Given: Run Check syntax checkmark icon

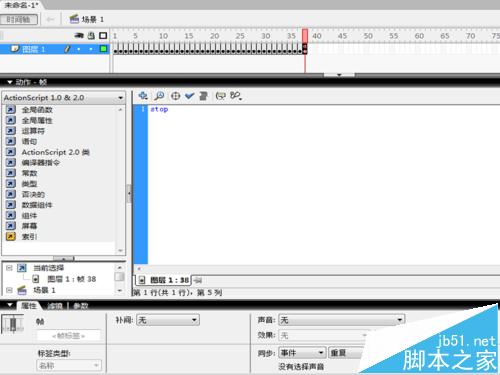Looking at the screenshot, I should pos(190,96).
